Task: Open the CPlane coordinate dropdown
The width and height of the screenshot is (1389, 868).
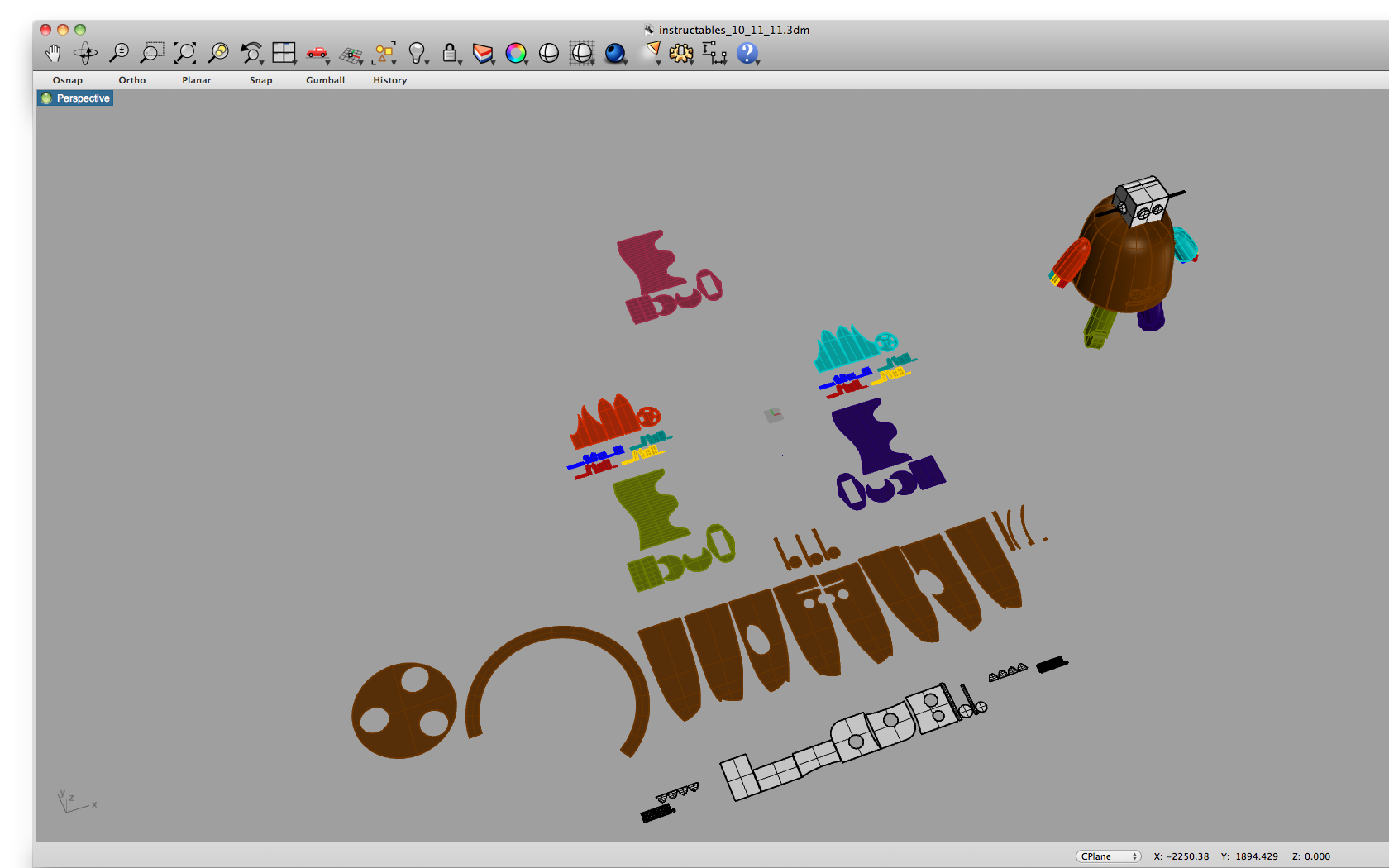Action: coord(1107,856)
